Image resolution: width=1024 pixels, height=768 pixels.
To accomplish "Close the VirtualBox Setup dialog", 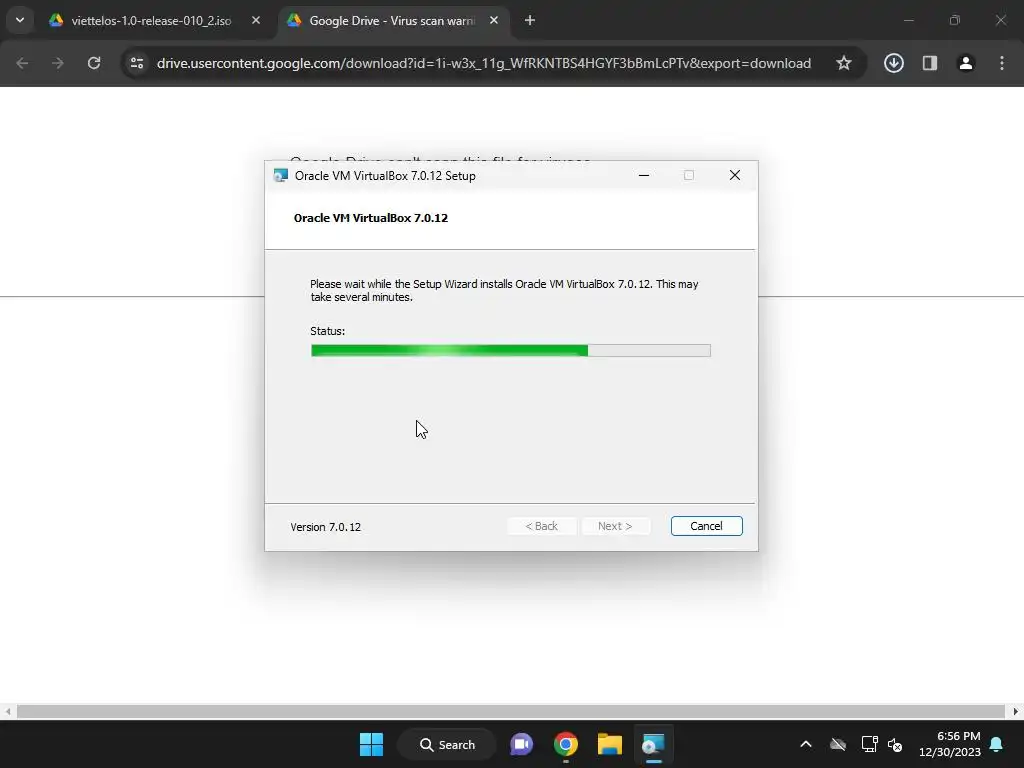I will point(735,175).
